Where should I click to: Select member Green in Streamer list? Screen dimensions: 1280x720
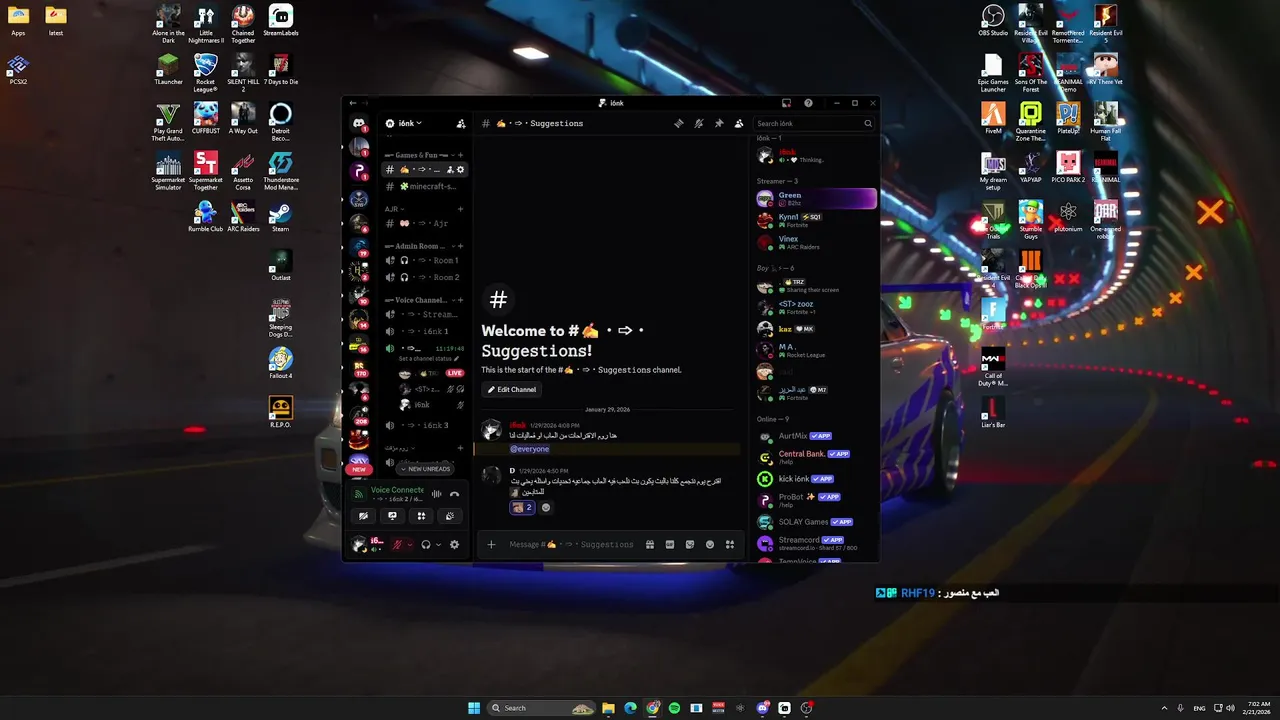816,199
